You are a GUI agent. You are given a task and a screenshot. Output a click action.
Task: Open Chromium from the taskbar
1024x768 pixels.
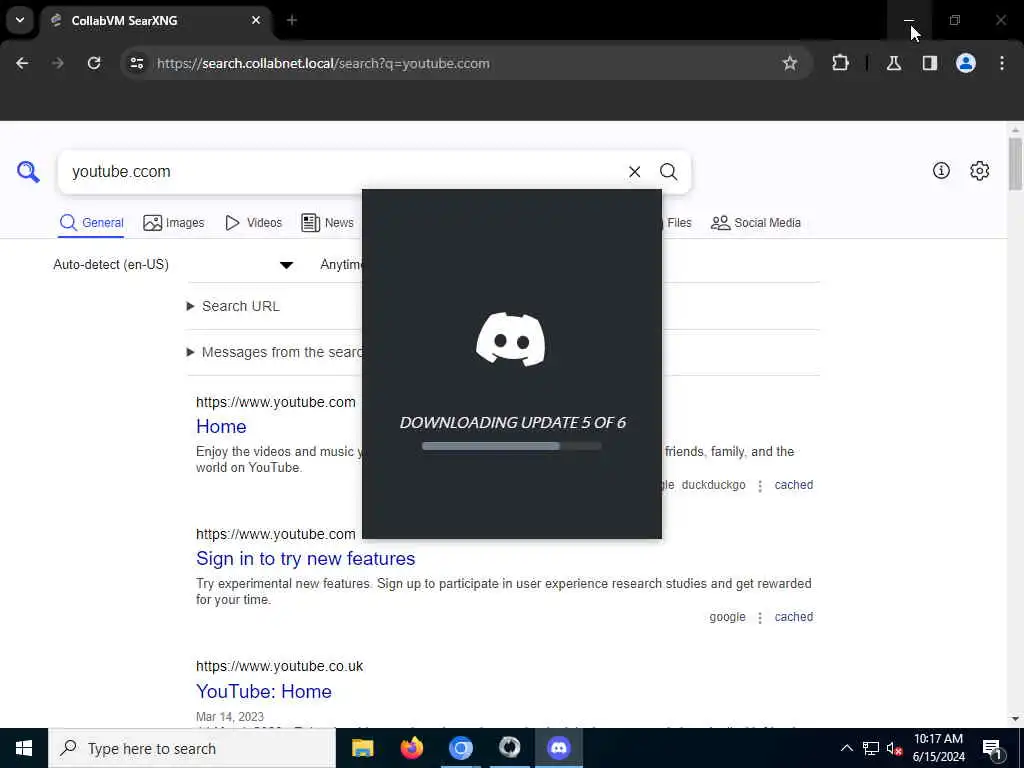click(460, 748)
